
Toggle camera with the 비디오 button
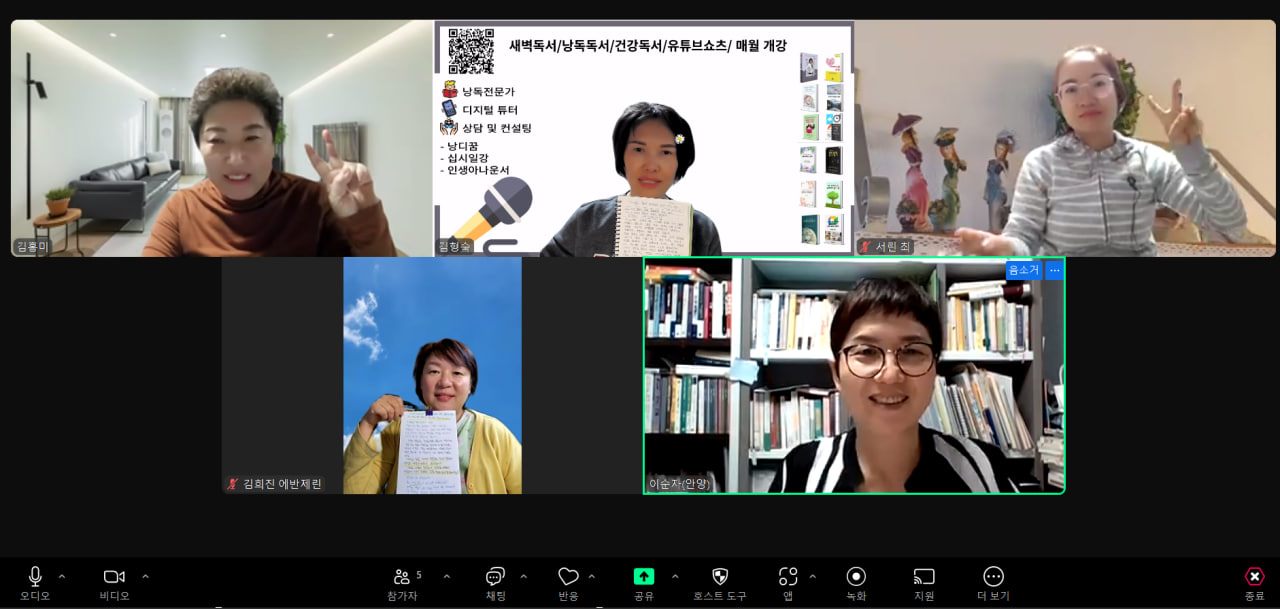pos(114,583)
